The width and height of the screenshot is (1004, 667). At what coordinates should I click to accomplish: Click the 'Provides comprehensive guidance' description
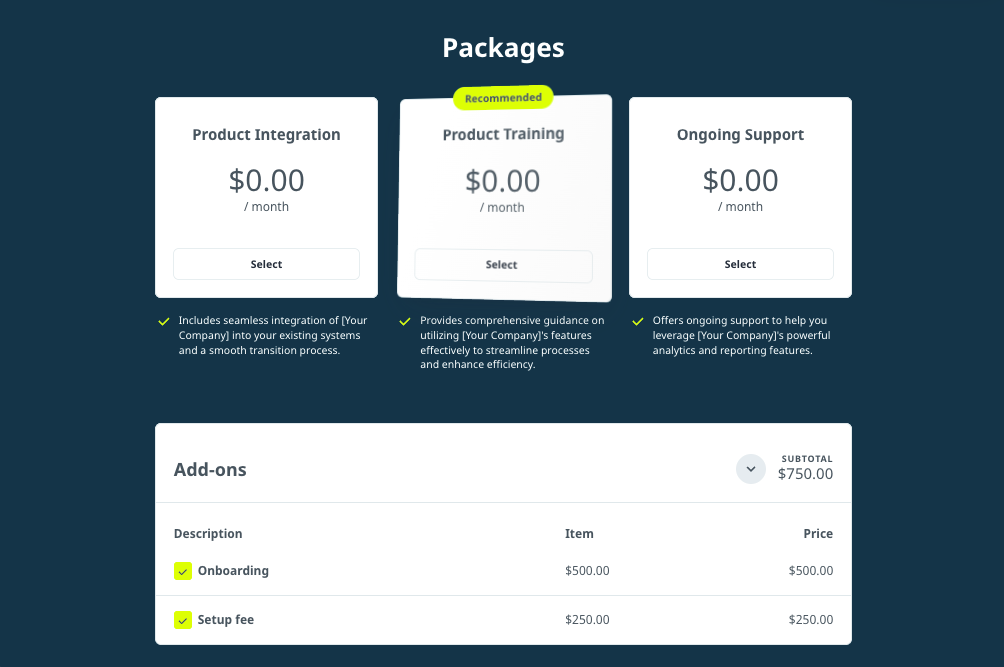point(512,342)
